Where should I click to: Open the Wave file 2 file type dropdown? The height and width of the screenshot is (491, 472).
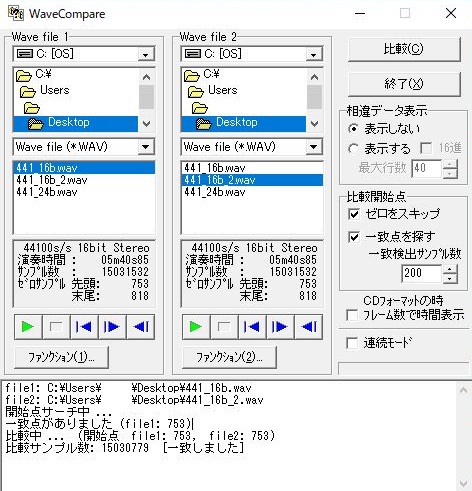(314, 147)
